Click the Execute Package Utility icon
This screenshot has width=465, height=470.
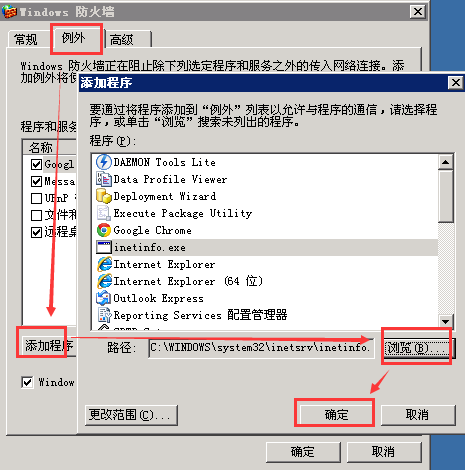pyautogui.click(x=104, y=213)
